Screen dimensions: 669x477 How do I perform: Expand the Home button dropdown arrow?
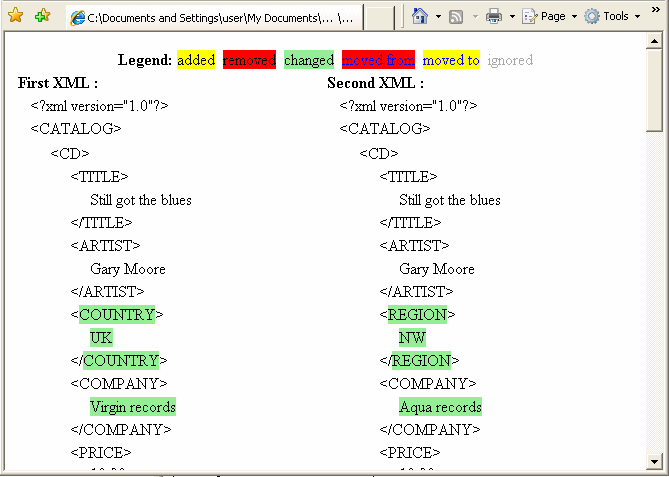[x=437, y=17]
